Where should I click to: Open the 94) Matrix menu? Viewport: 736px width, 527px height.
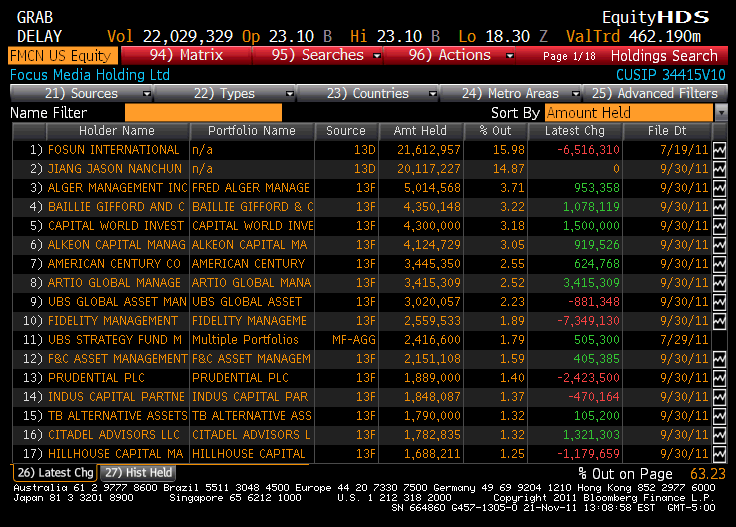[186, 55]
